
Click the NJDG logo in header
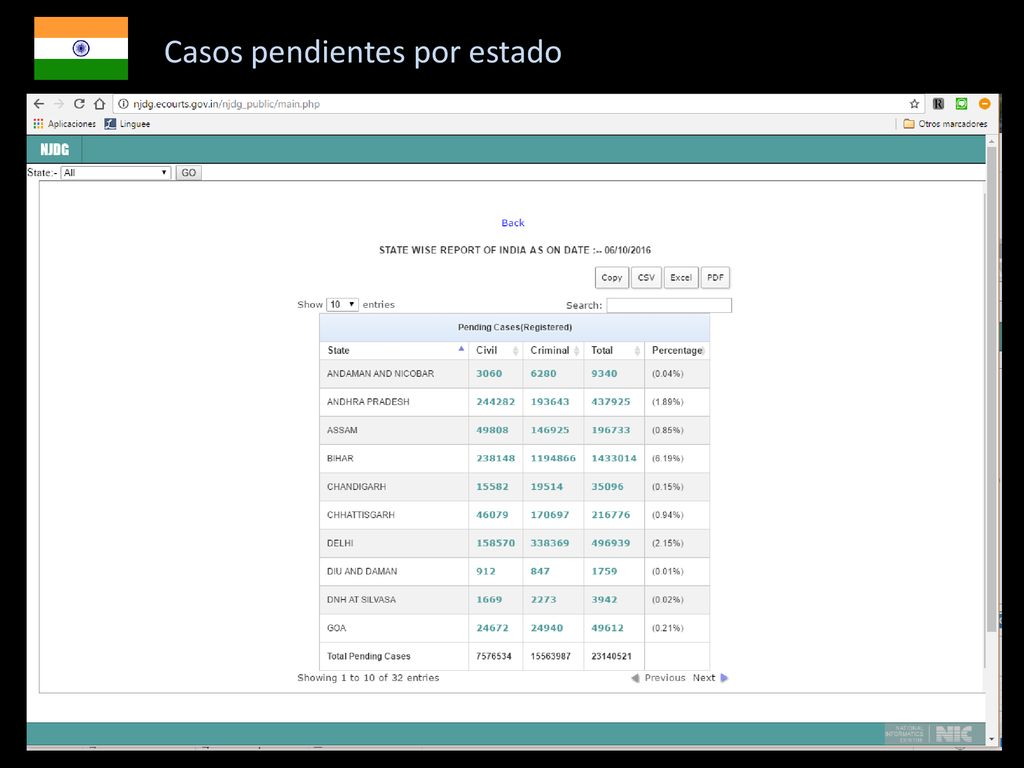[x=54, y=150]
